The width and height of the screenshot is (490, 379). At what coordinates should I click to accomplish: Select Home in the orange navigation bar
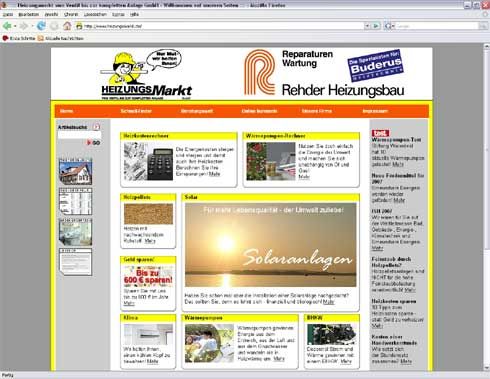tap(66, 111)
